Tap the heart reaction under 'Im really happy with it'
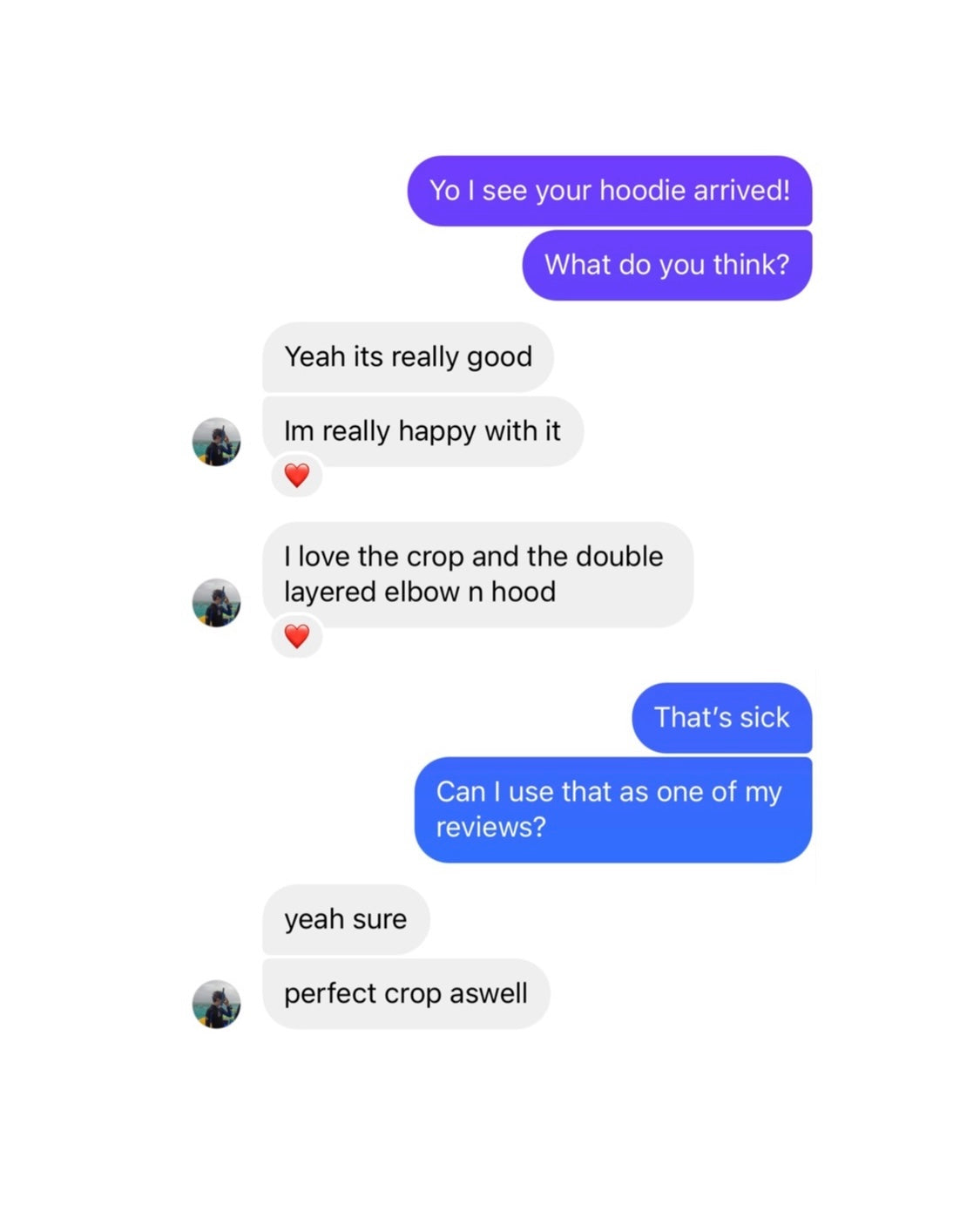Screen dimensions: 980x1225 [297, 476]
